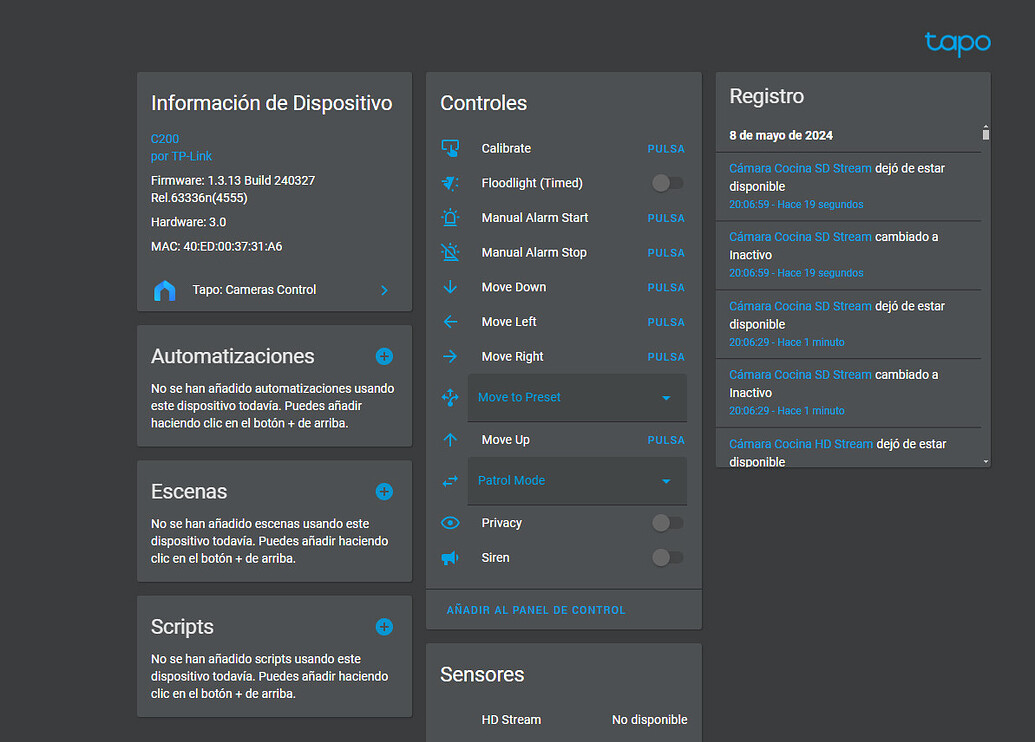
Task: Open the Move to Preset dropdown
Action: [577, 398]
